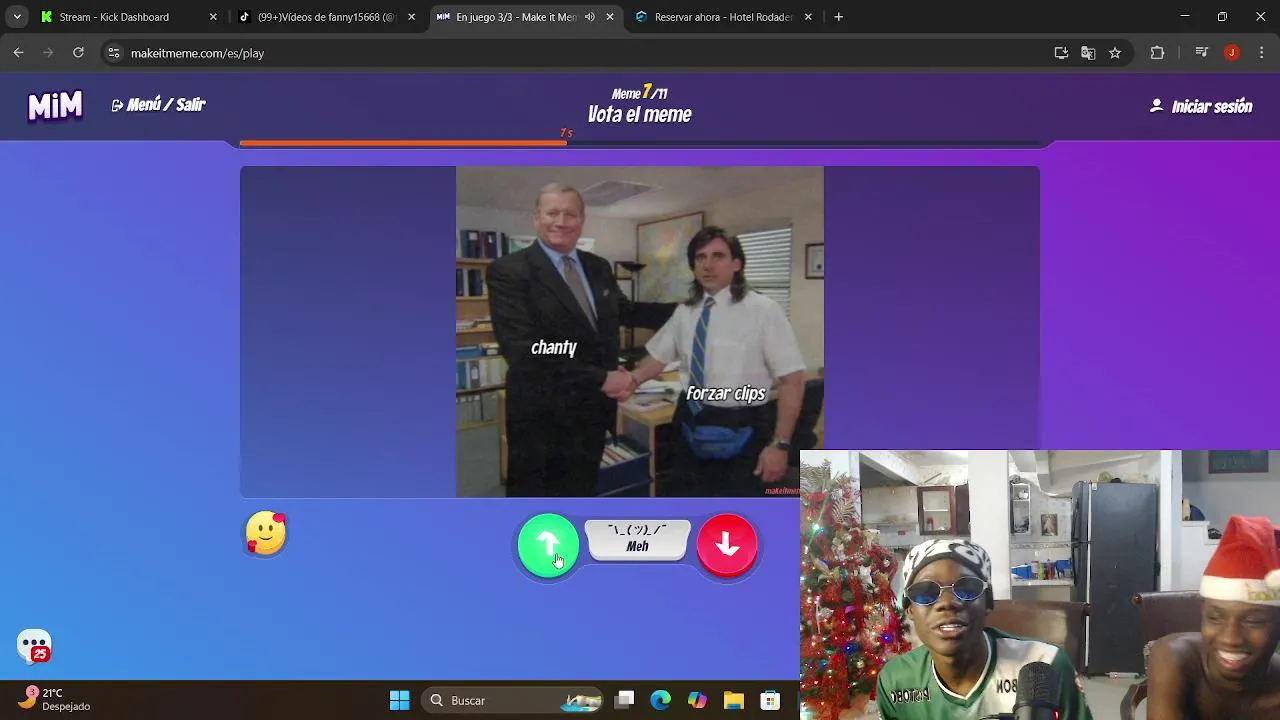Click the 'Vota el meme' heading
The image size is (1280, 720).
pyautogui.click(x=640, y=115)
